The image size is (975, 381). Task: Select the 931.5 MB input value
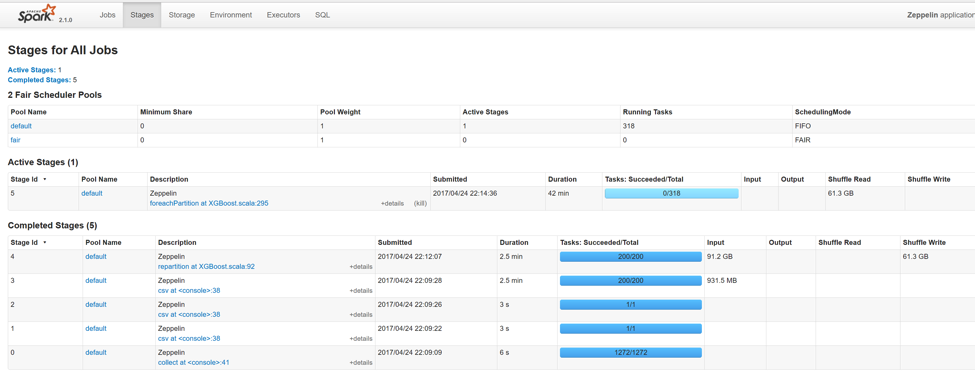click(722, 280)
